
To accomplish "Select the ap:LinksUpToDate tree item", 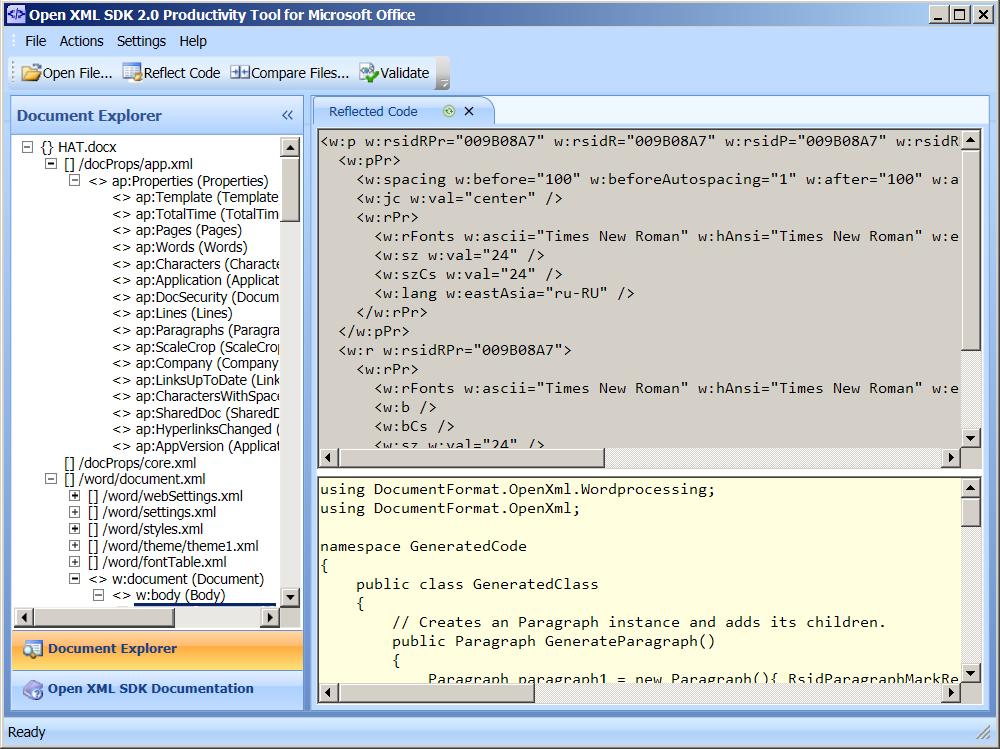I will pyautogui.click(x=196, y=380).
